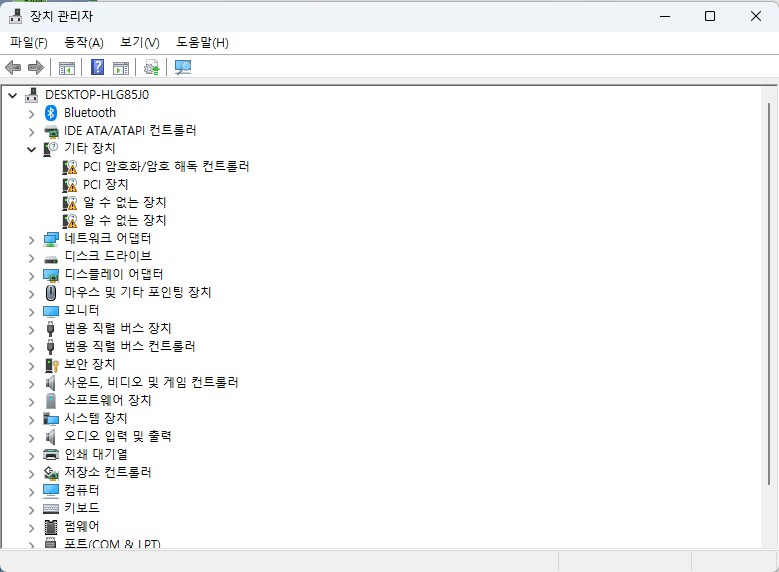
Task: Open the 파일(F) menu
Action: (x=29, y=43)
